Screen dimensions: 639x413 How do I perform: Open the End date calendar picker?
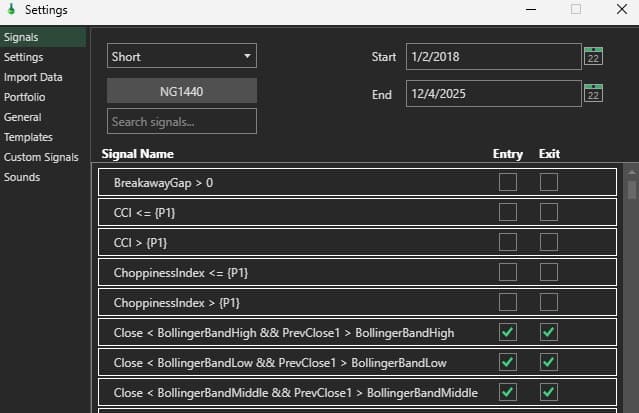593,93
